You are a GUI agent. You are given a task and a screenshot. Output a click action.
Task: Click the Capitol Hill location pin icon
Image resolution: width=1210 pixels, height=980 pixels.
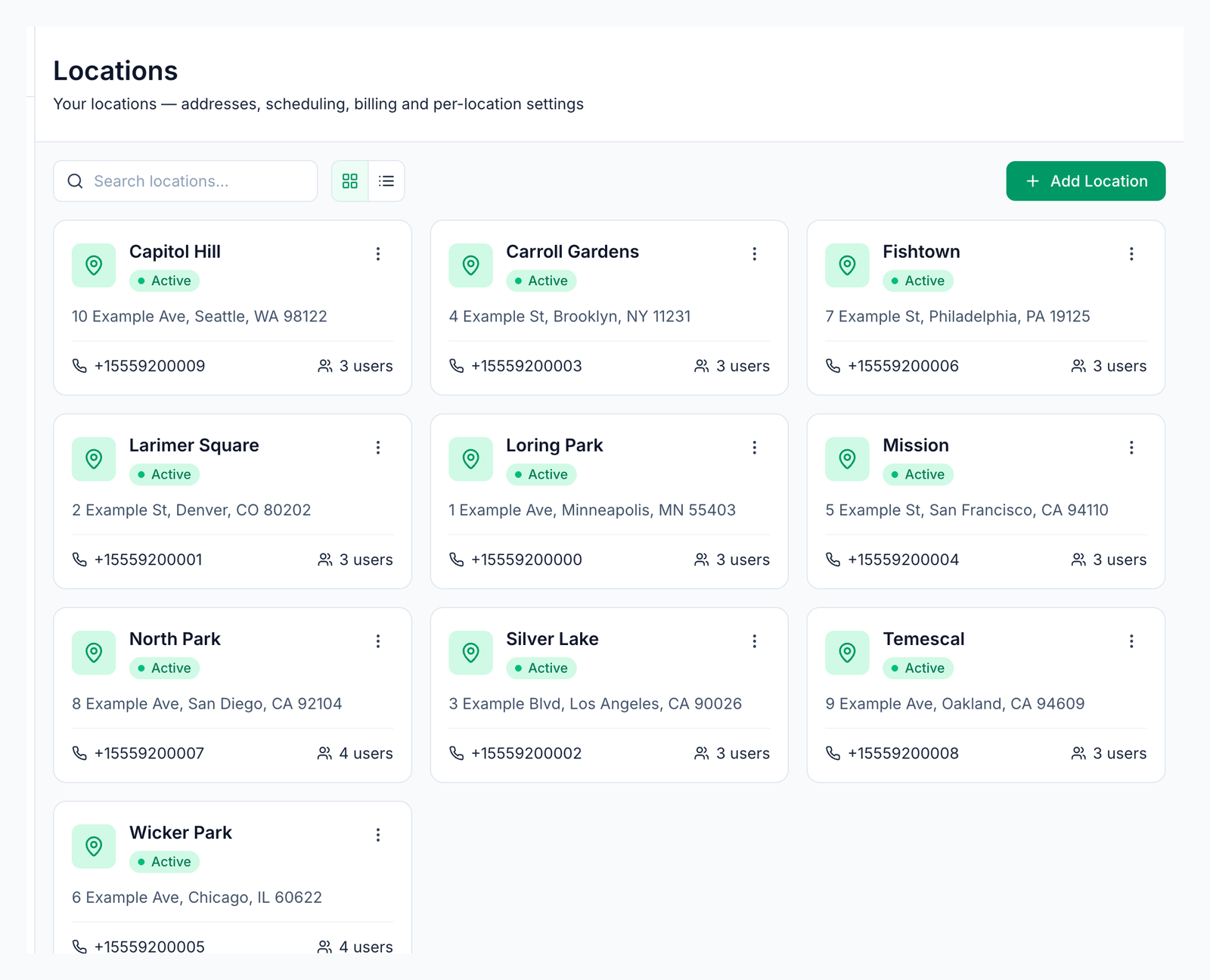coord(94,265)
